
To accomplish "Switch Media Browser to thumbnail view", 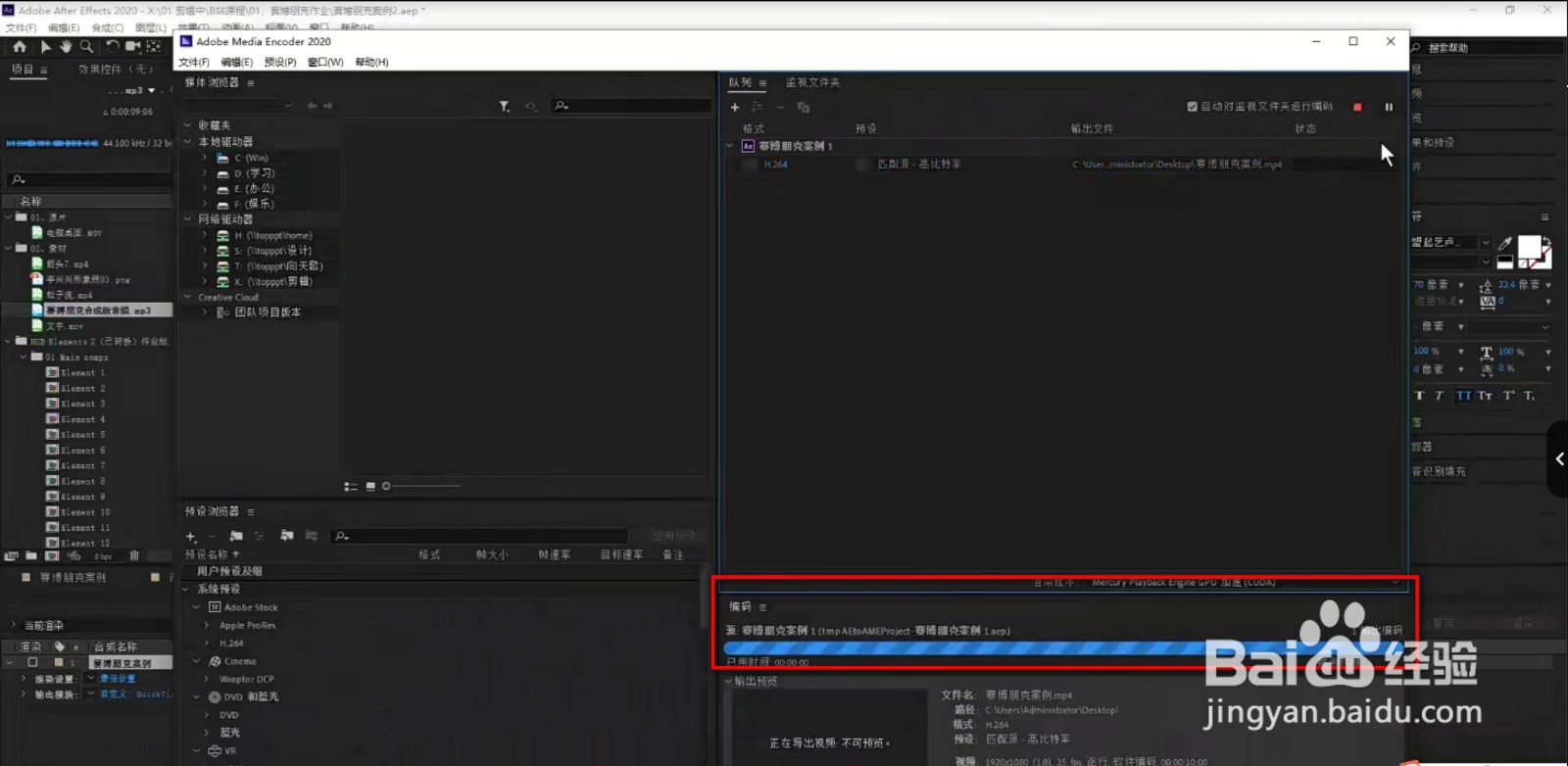I will [370, 486].
